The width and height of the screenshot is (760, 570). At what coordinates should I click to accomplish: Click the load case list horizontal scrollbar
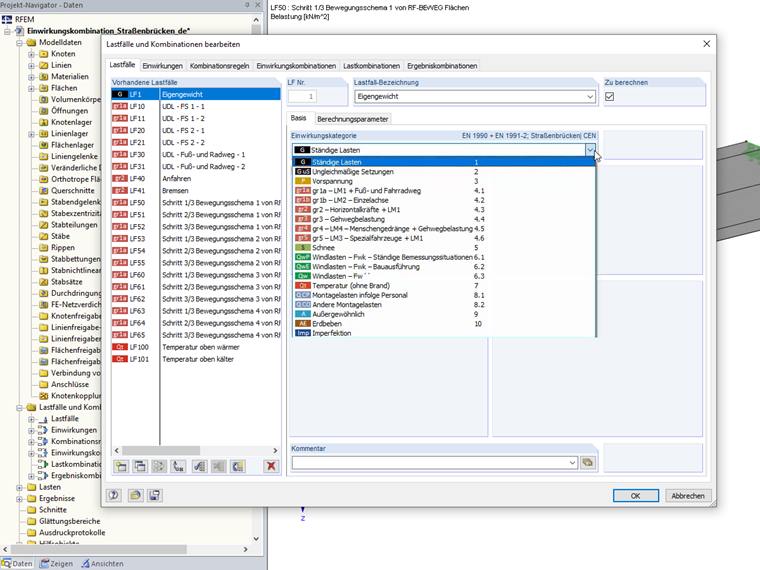pos(161,450)
